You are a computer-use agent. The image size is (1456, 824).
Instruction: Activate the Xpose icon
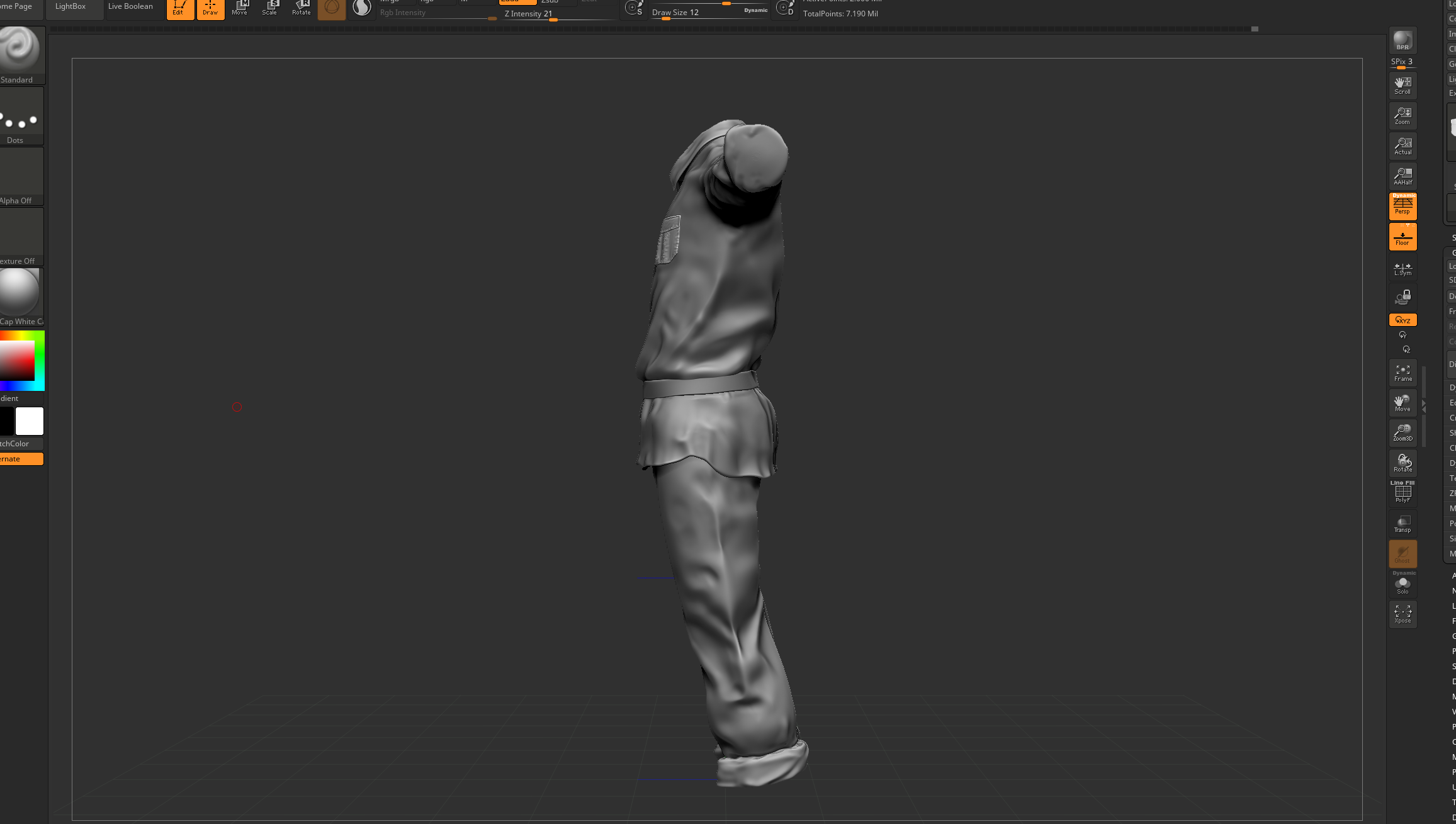point(1402,614)
